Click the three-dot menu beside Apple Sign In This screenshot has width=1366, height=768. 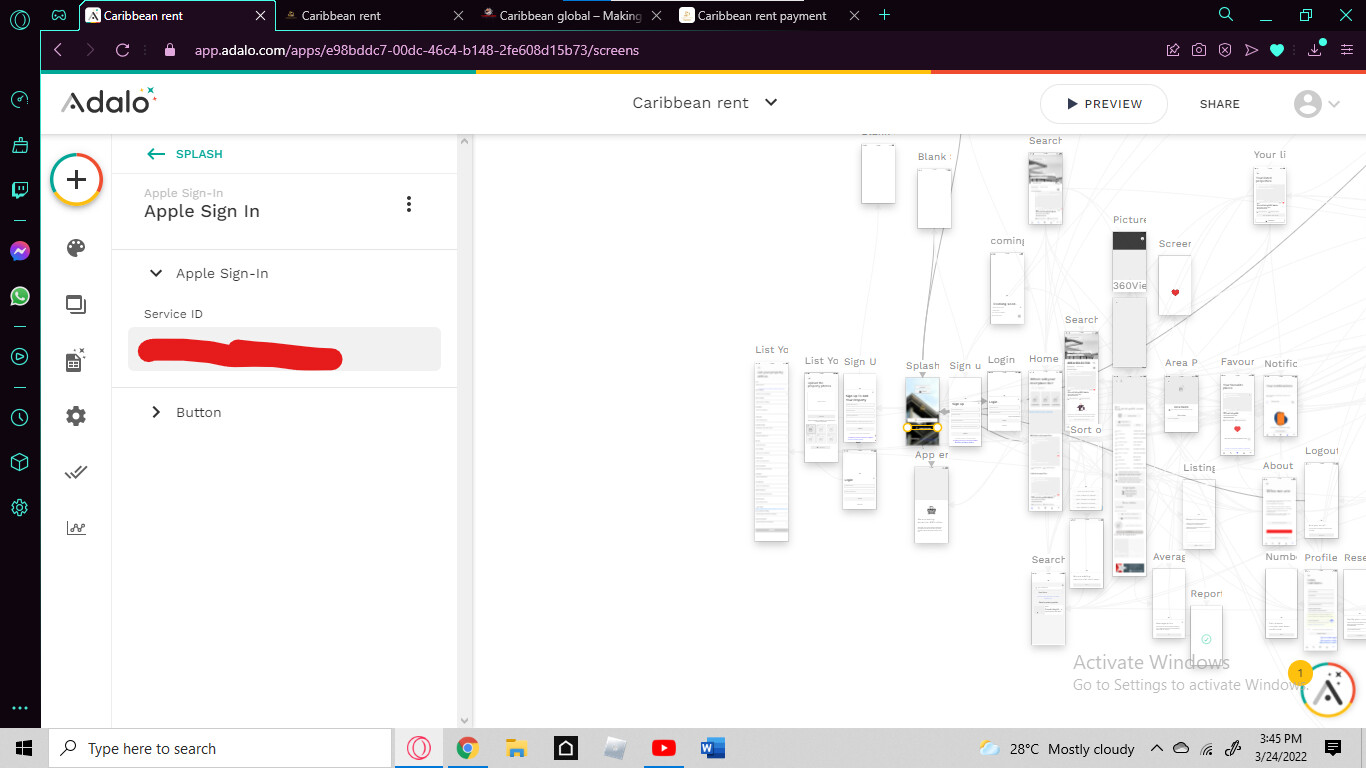pyautogui.click(x=408, y=204)
